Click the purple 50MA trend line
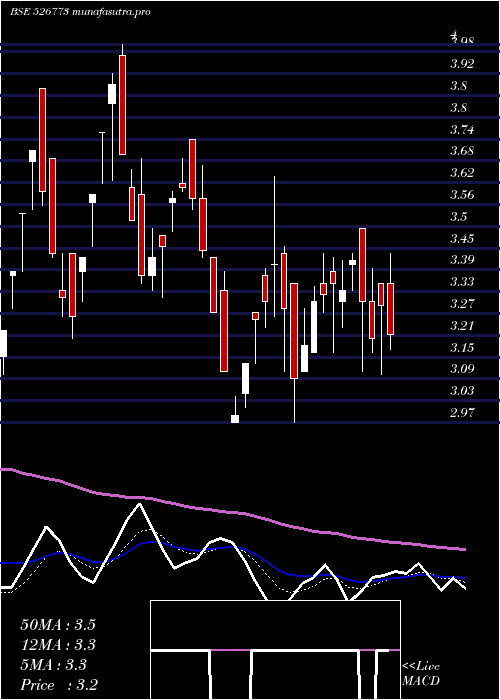The height and width of the screenshot is (700, 500). 232,512
